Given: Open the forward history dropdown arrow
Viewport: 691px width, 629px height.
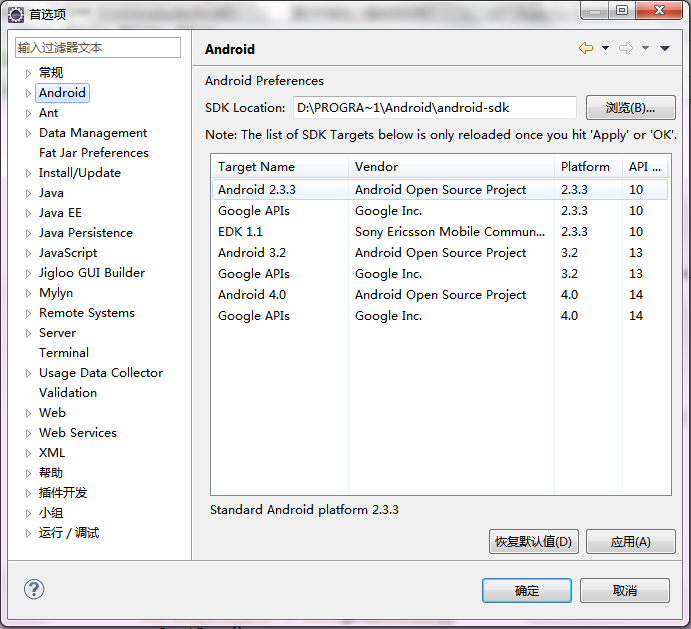Looking at the screenshot, I should tap(645, 48).
